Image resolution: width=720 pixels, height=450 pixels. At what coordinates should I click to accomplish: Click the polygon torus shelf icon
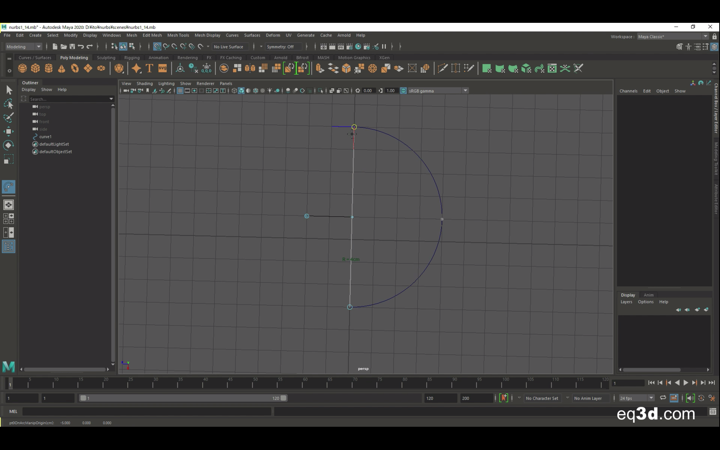pos(74,69)
